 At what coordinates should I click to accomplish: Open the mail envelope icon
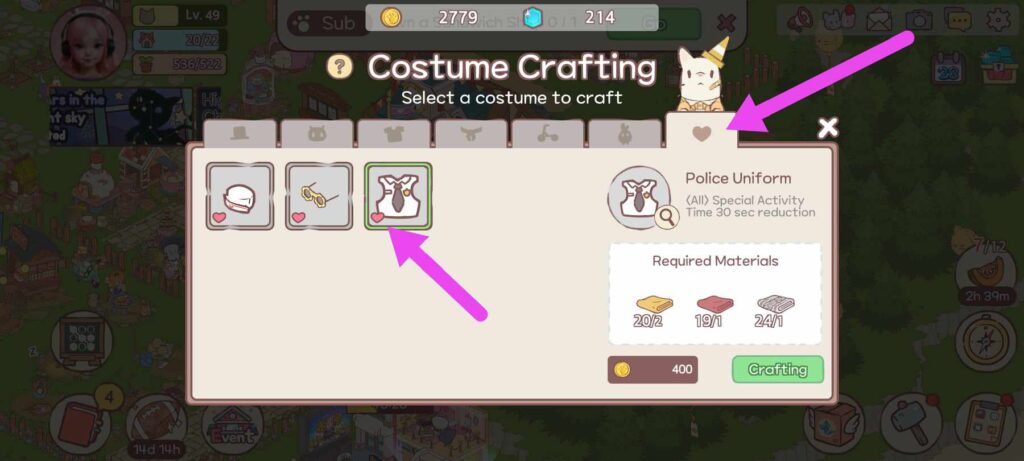879,20
